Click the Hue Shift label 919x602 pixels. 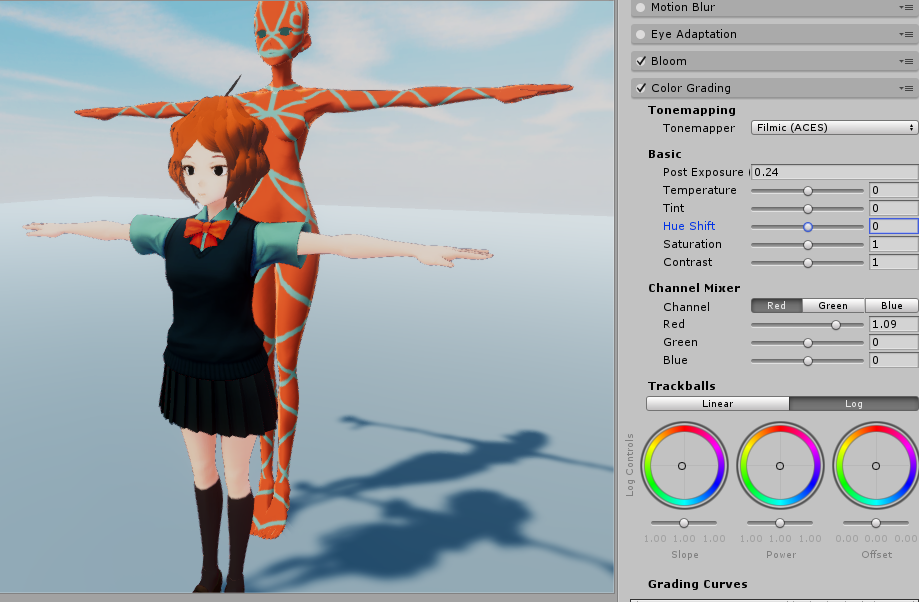(x=689, y=226)
